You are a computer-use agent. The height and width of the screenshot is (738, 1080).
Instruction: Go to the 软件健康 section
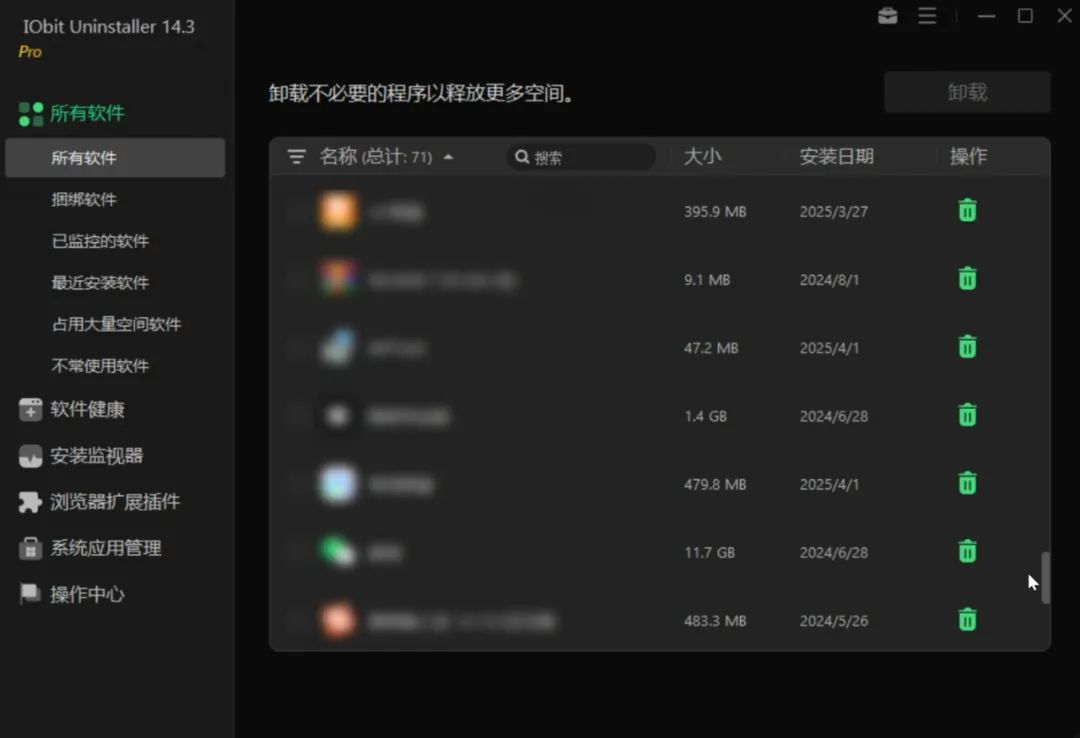click(87, 409)
